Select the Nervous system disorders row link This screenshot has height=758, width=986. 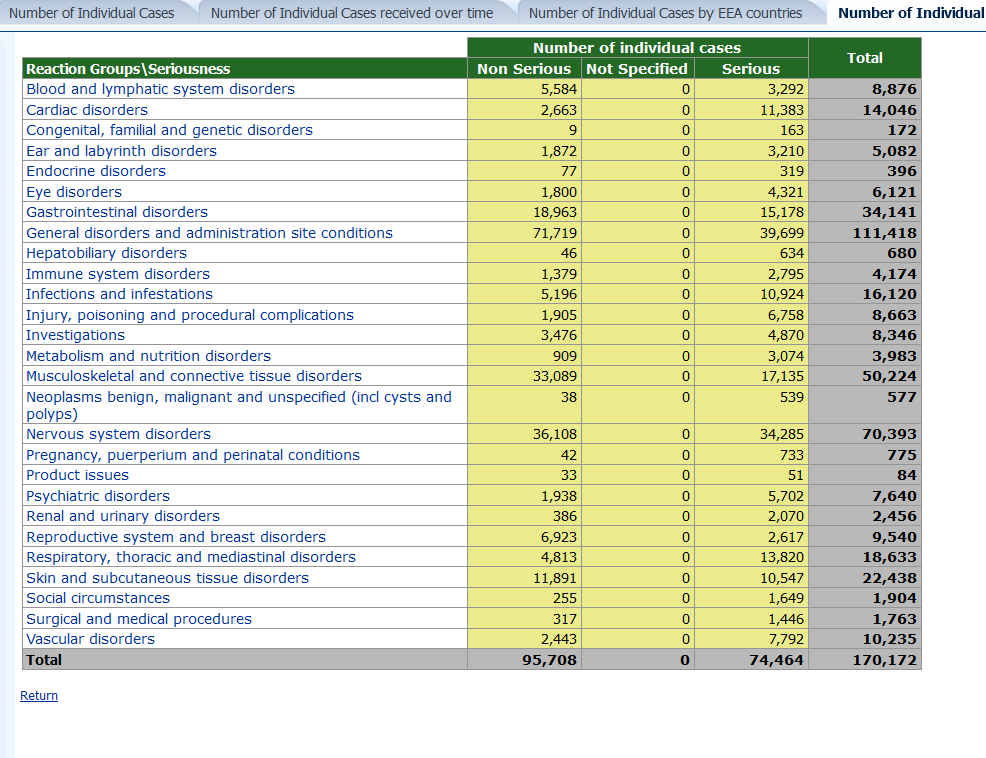click(118, 434)
